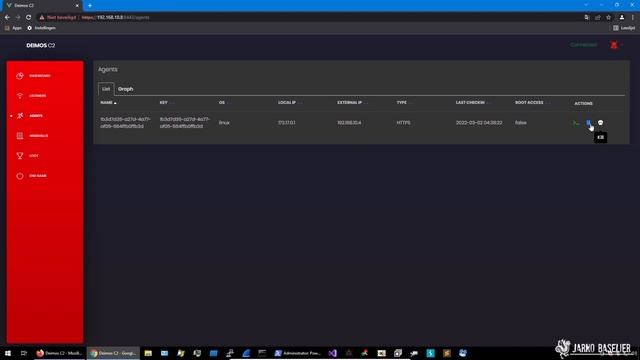Switch to Chrome Deimos C2 taskbar window
This screenshot has height=360, width=640.
pyautogui.click(x=113, y=353)
